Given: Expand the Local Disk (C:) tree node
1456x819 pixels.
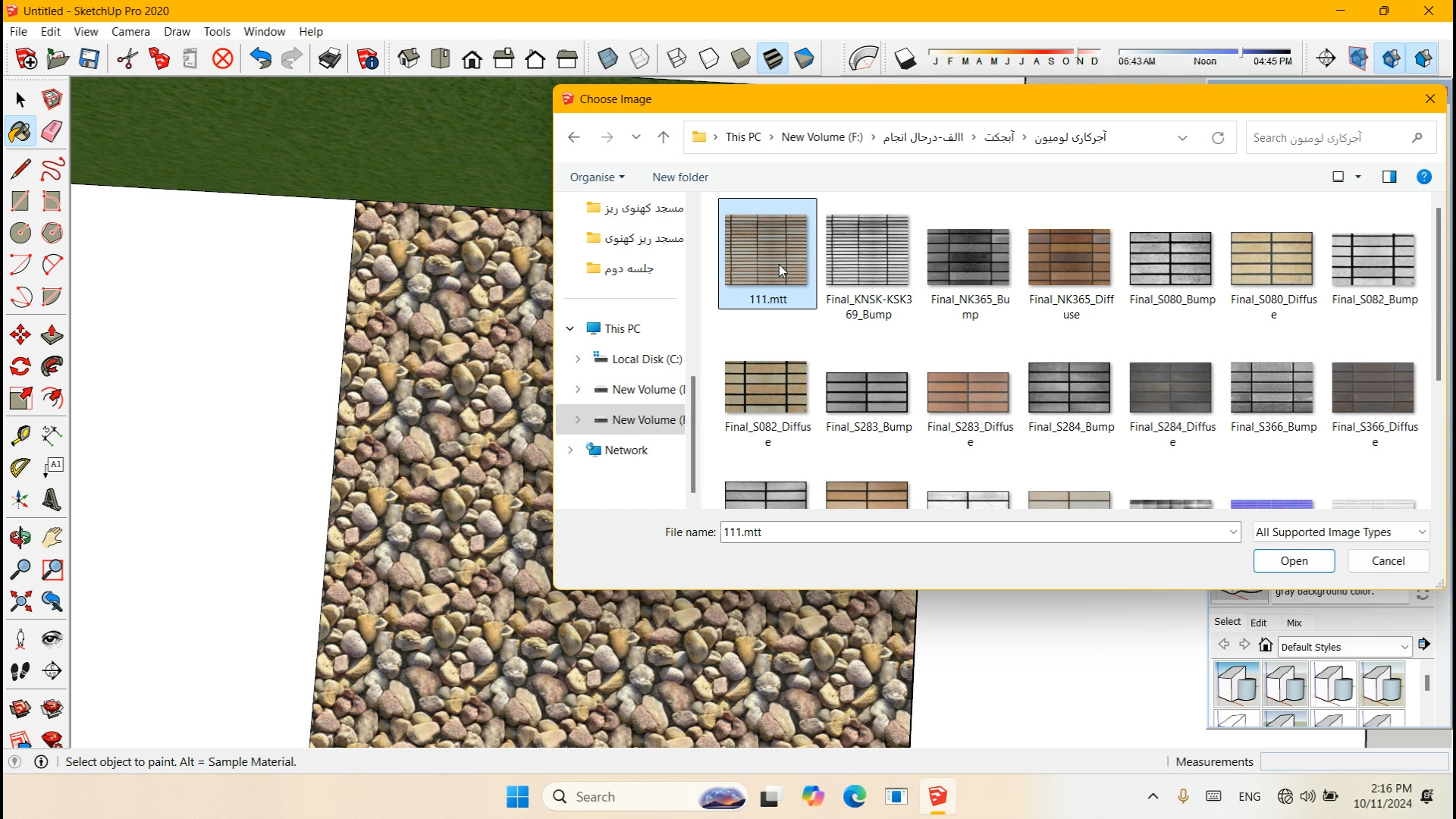Looking at the screenshot, I should pyautogui.click(x=578, y=359).
